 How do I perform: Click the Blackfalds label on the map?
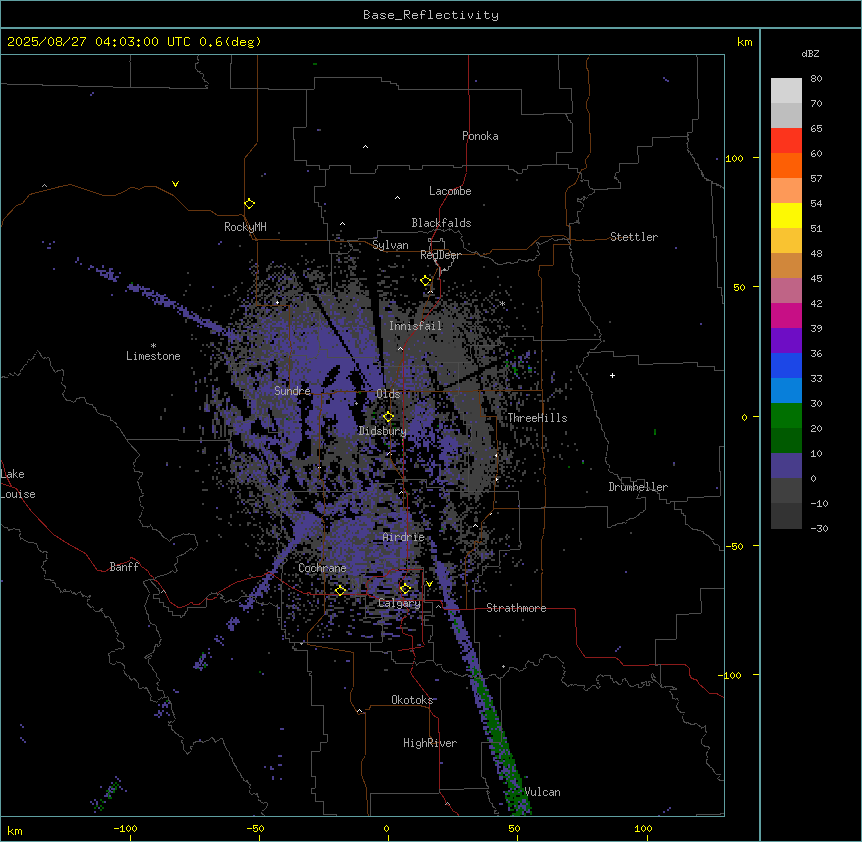(x=441, y=223)
